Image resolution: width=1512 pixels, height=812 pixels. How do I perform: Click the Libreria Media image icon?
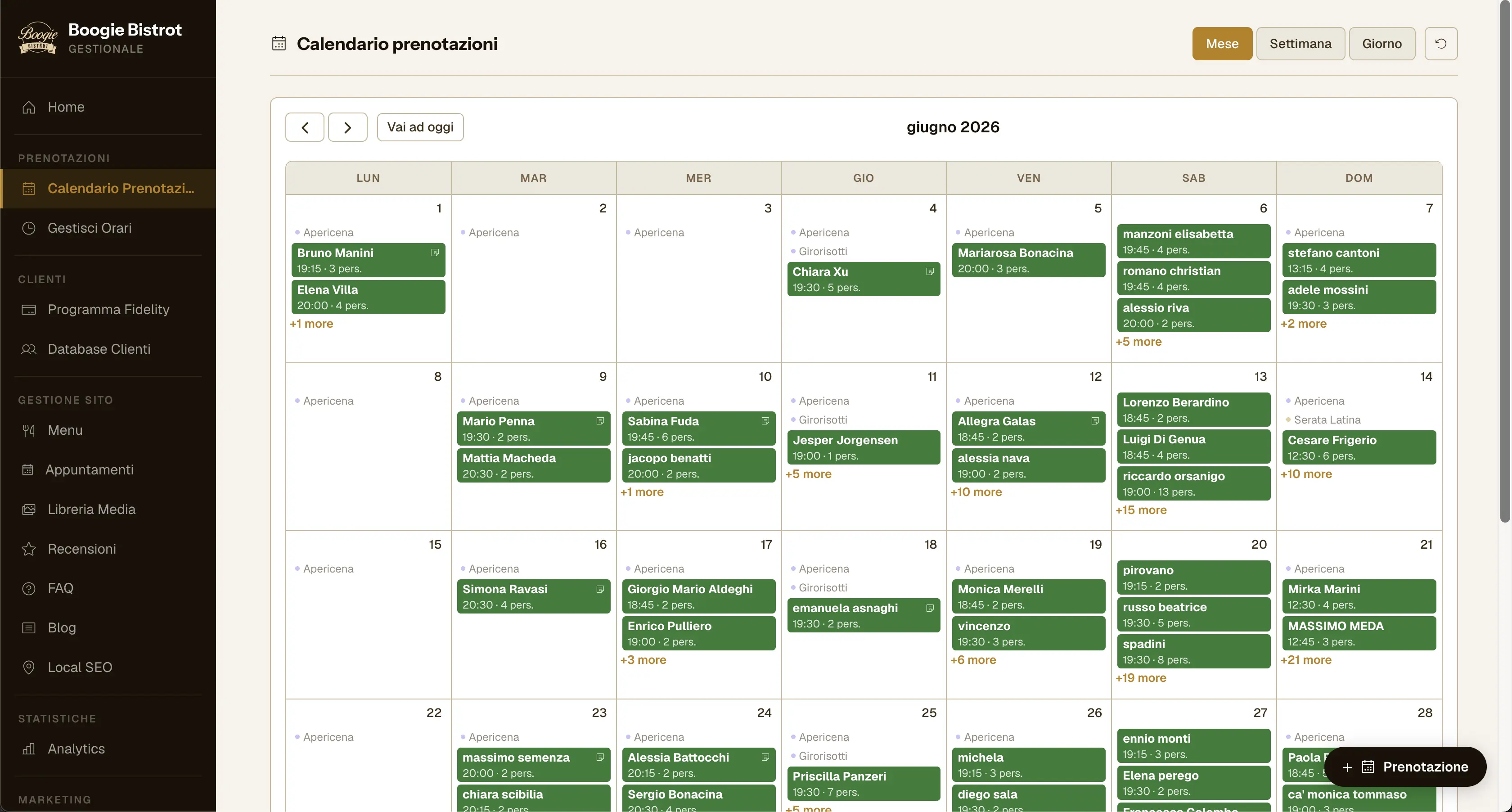click(x=29, y=510)
